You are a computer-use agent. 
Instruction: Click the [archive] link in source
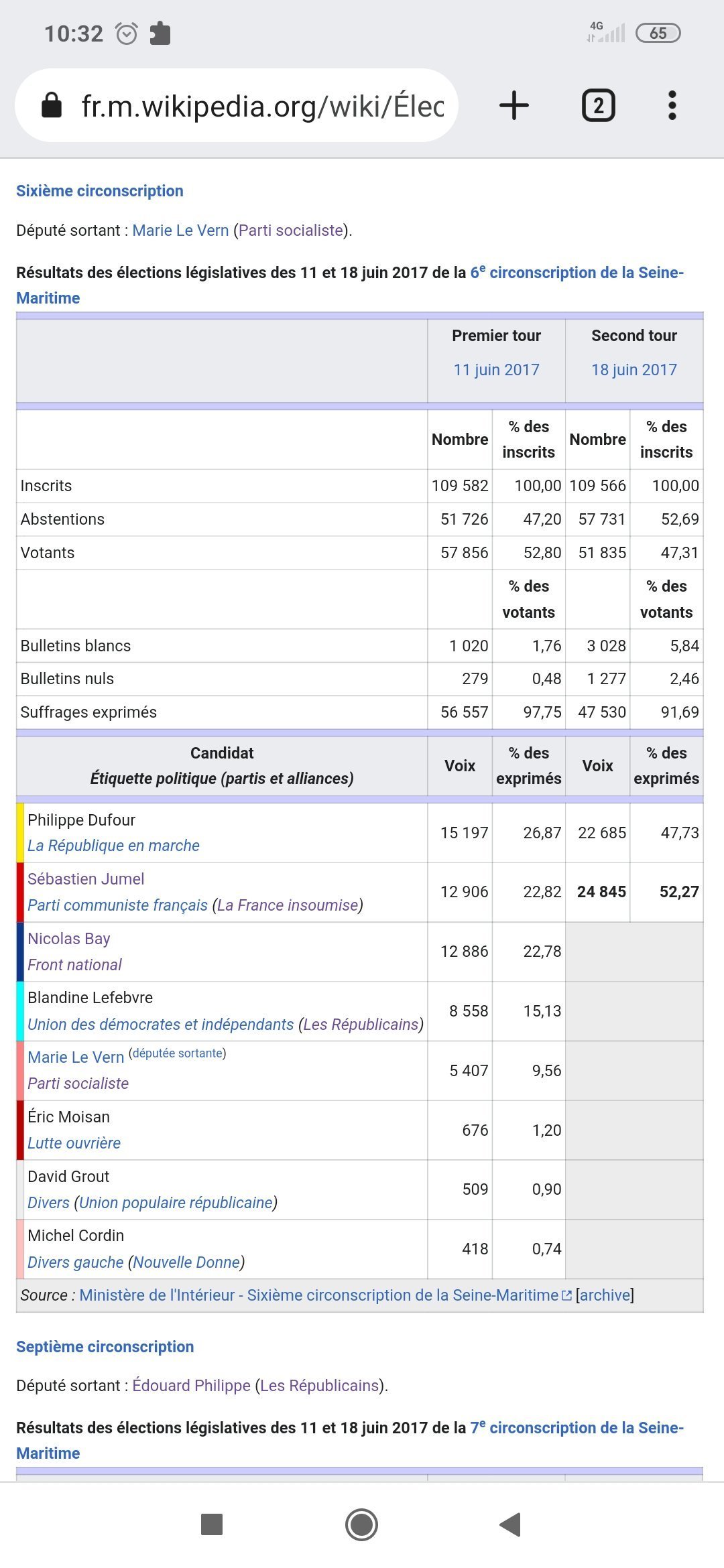(x=605, y=1295)
